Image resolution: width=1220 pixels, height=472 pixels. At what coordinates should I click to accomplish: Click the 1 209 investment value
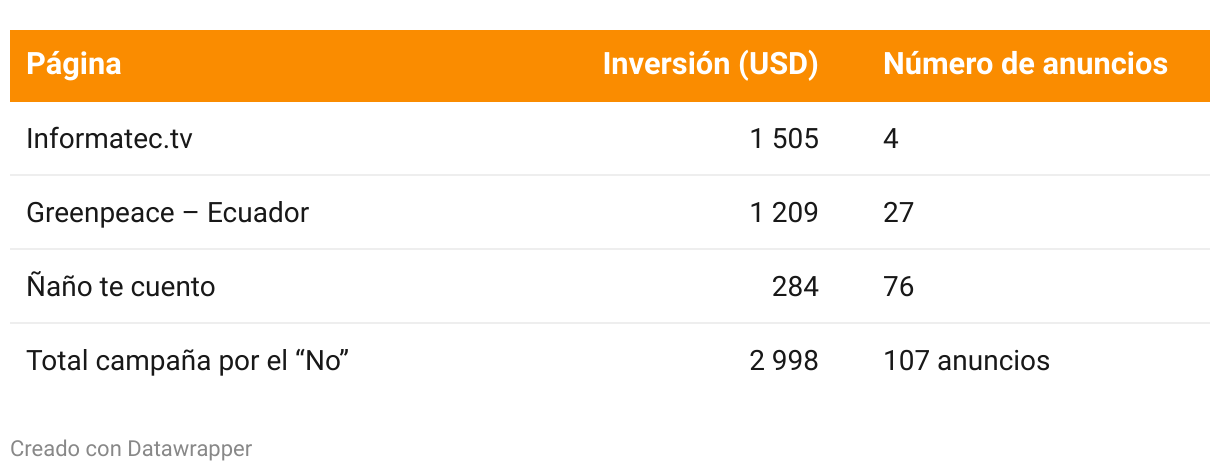pos(784,212)
